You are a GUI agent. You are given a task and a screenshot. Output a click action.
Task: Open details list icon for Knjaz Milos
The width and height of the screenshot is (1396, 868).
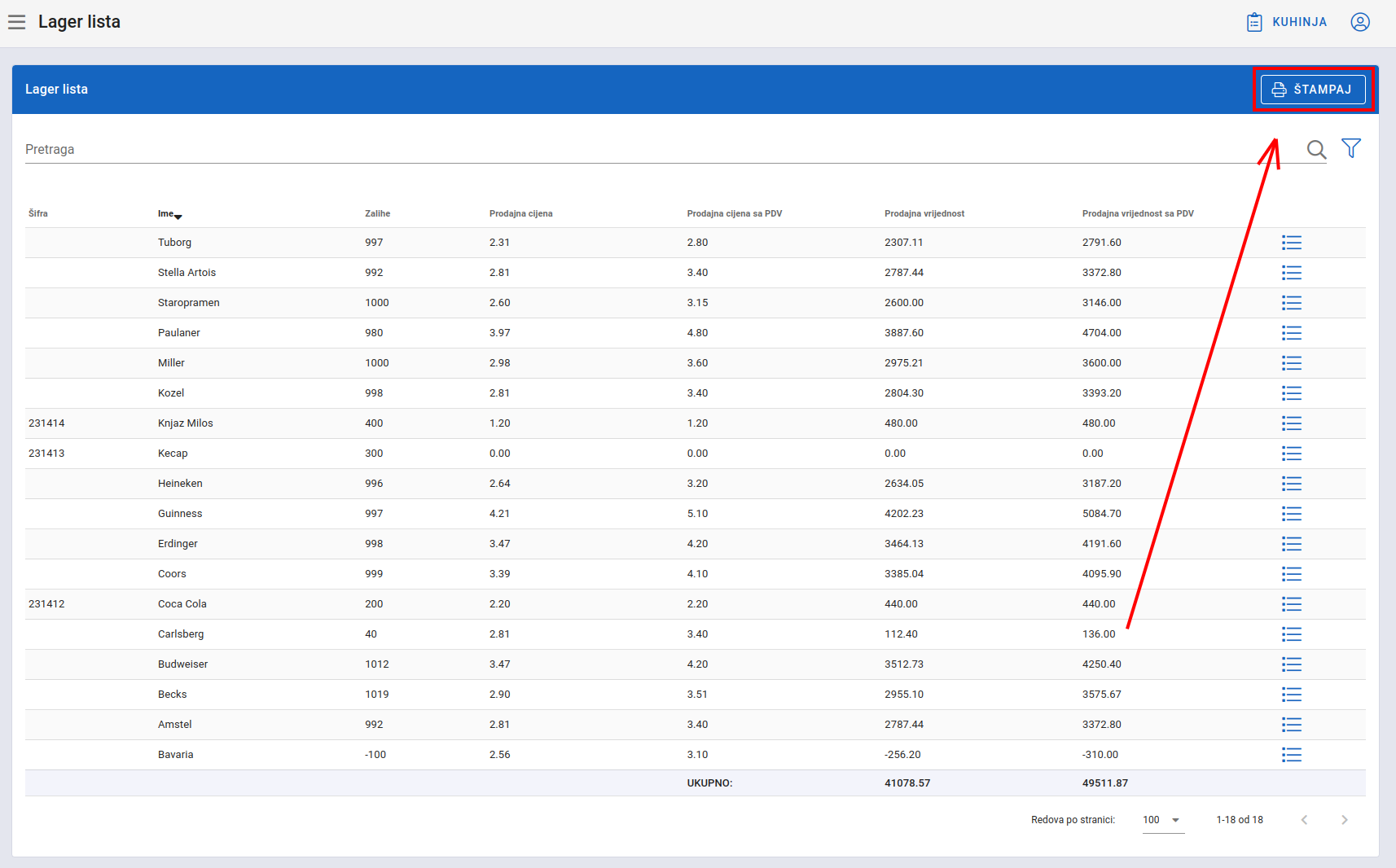coord(1292,423)
